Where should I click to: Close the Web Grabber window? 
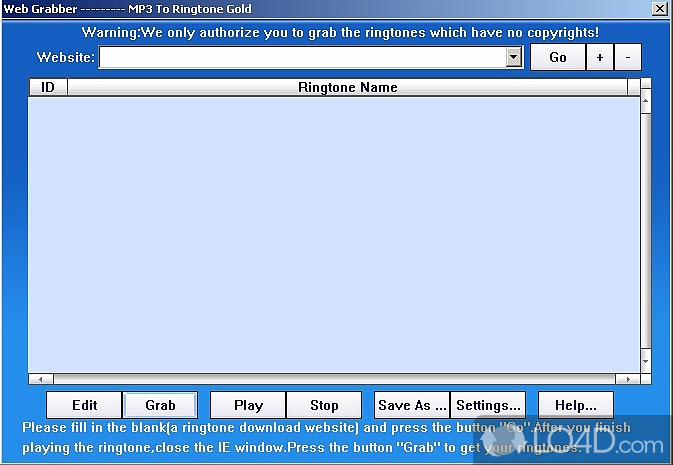click(660, 9)
